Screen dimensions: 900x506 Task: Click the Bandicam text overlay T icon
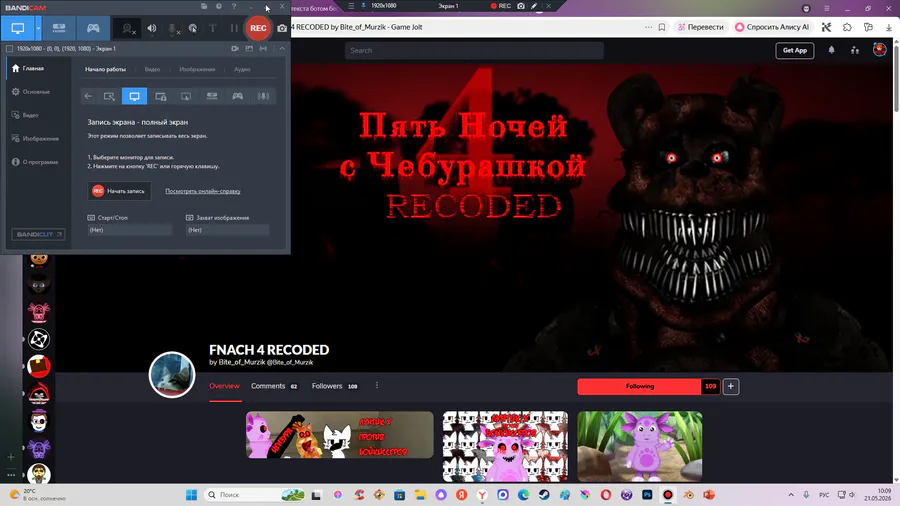tap(212, 28)
